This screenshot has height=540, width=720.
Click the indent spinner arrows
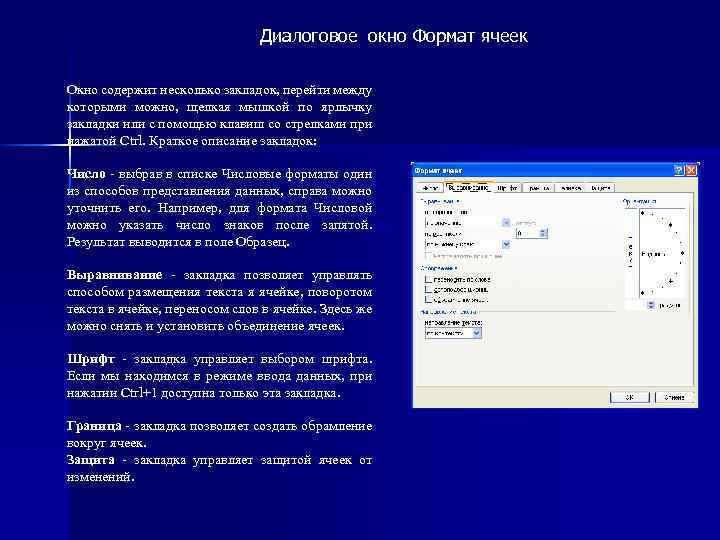click(543, 233)
